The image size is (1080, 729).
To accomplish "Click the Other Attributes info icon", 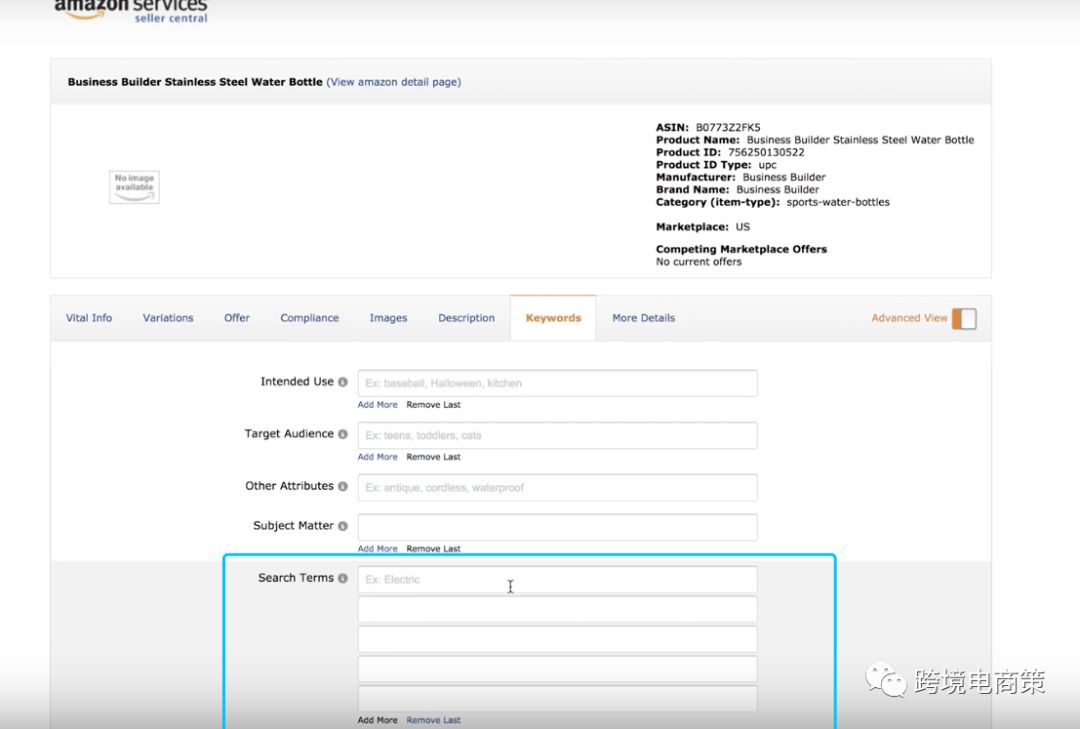I will [342, 486].
